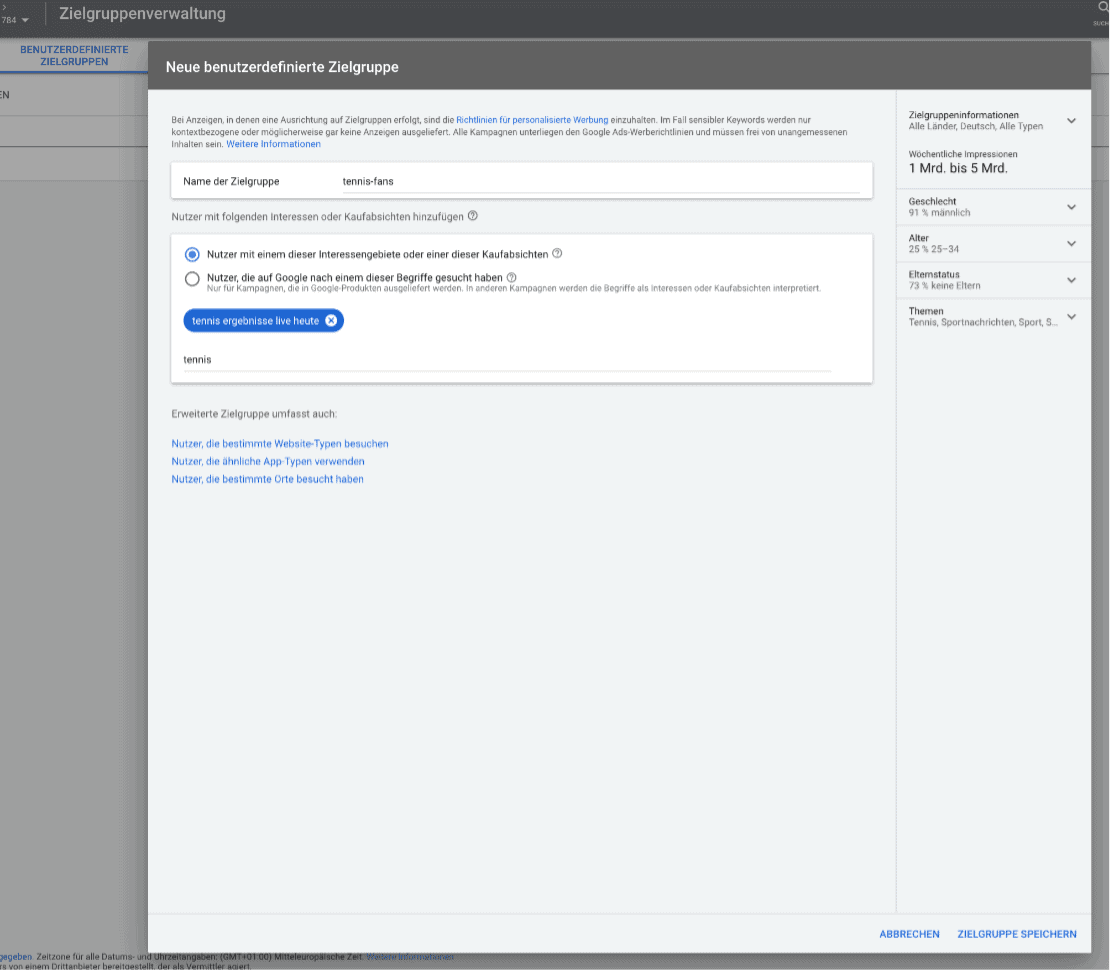Click ABBRECHEN to cancel the dialog
1112x974 pixels.
click(x=909, y=934)
